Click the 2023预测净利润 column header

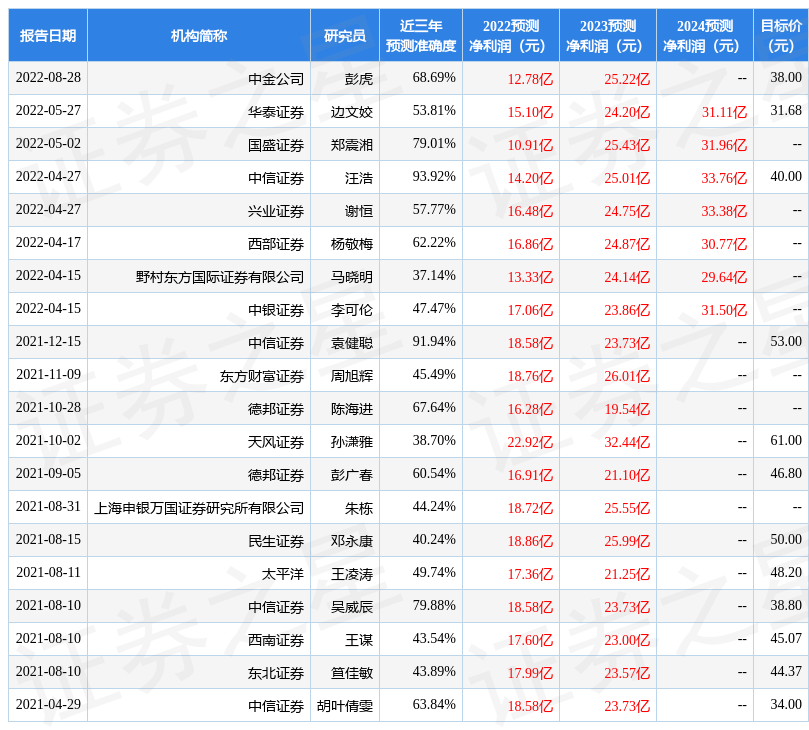click(x=607, y=36)
